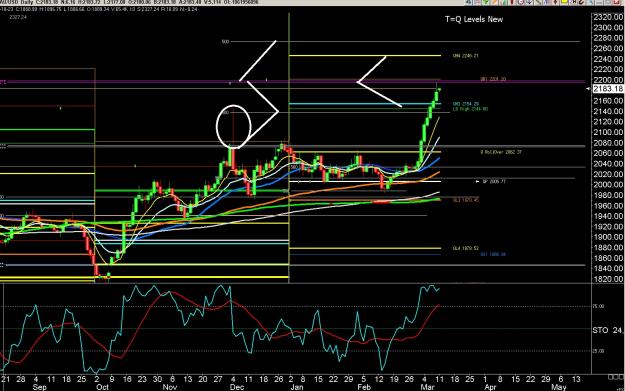Image resolution: width=625 pixels, height=391 pixels.
Task: Click the 2120.00 price axis label
Action: click(x=608, y=122)
